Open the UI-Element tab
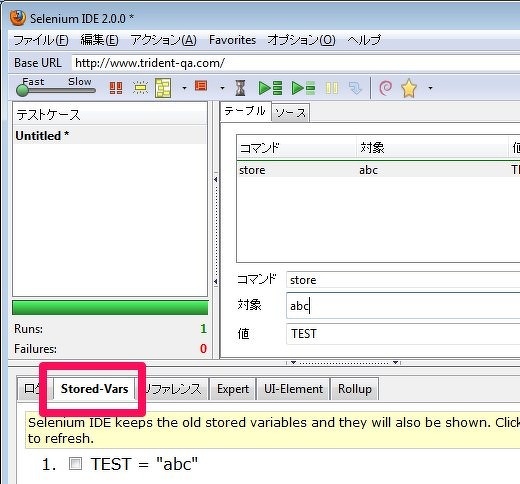Viewport: 520px width, 484px height. tap(293, 389)
